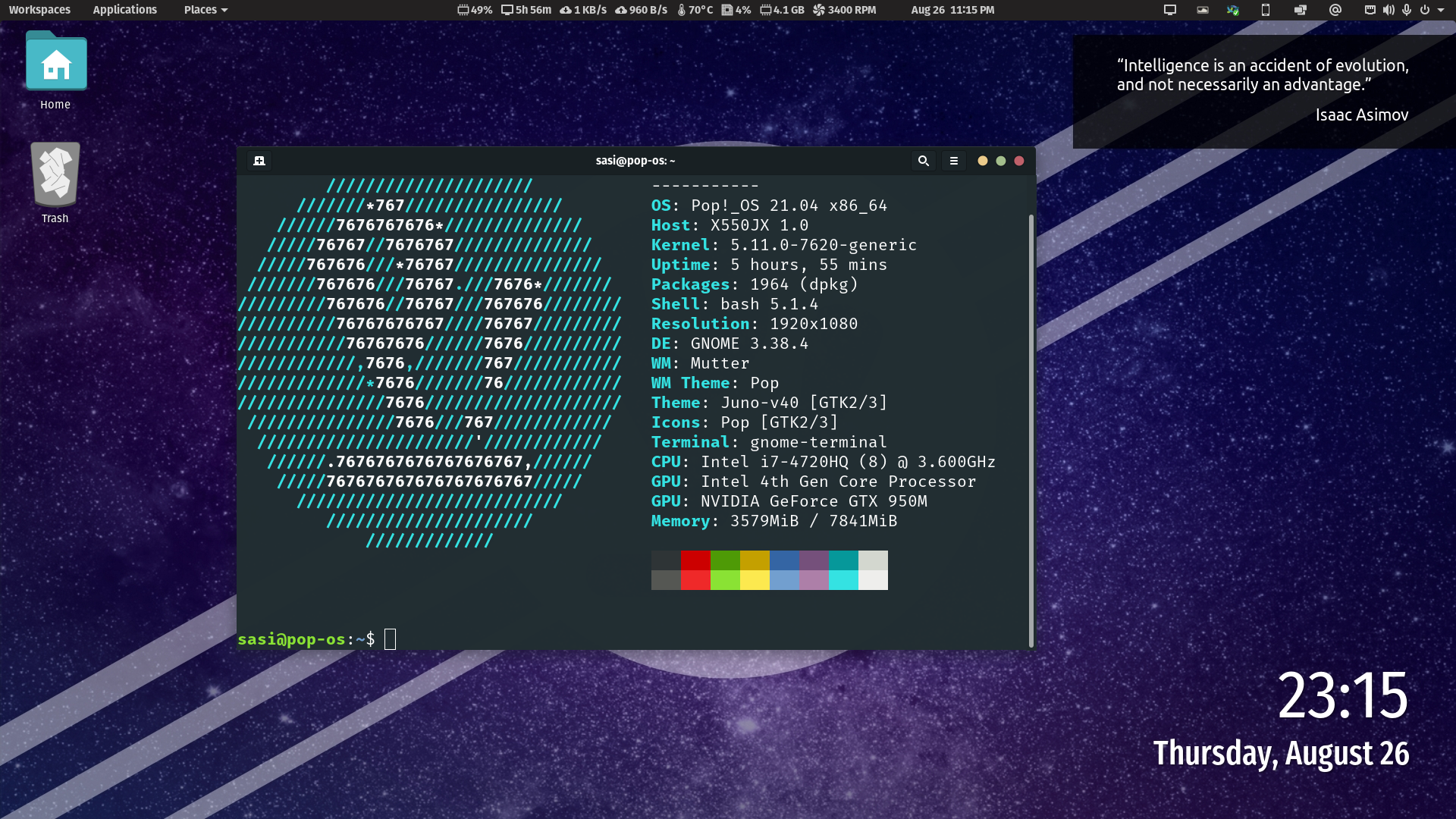Viewport: 1456px width, 819px height.
Task: Click the phone icon in top bar
Action: coord(1265,10)
